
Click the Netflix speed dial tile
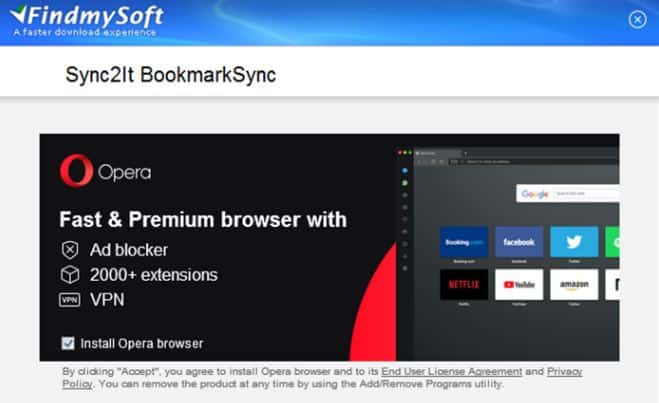[x=464, y=284]
